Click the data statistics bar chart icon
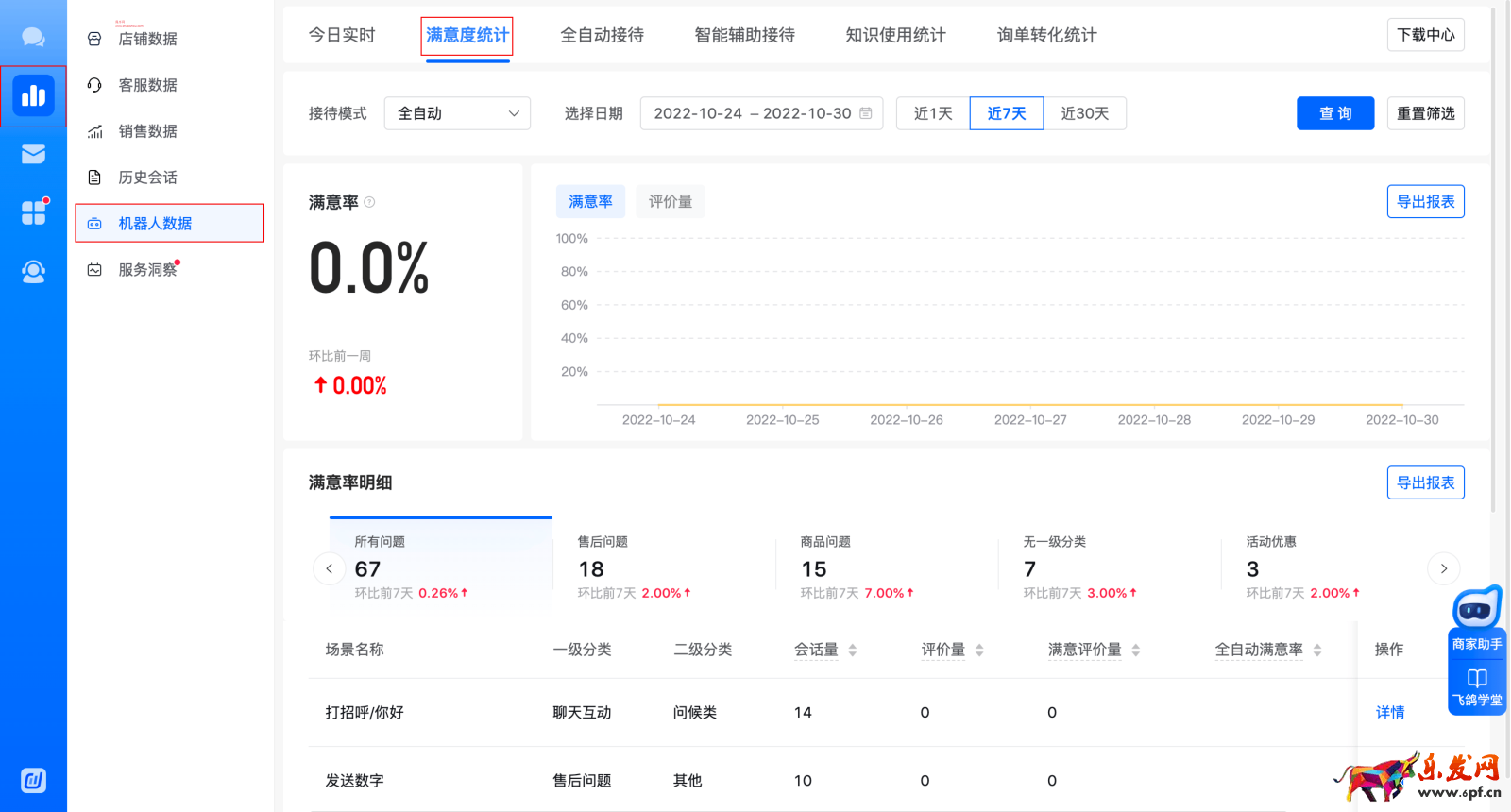Viewport: 1511px width, 812px height. [33, 96]
